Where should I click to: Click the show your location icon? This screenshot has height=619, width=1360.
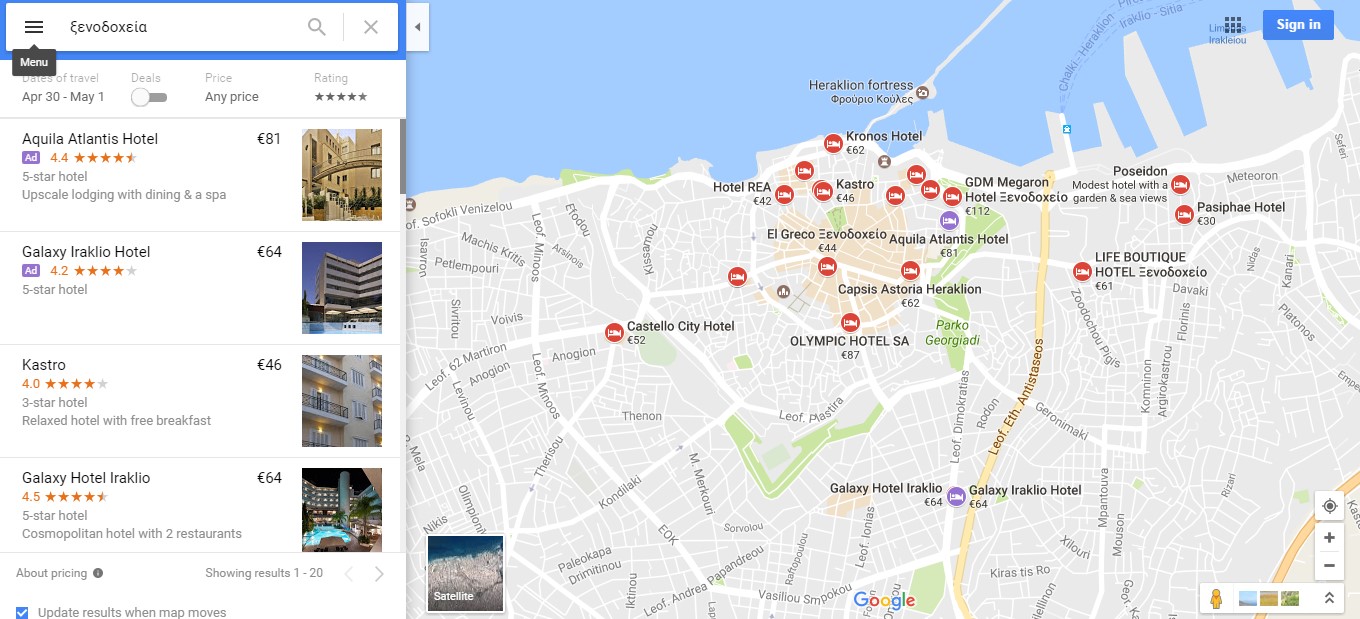click(x=1329, y=506)
